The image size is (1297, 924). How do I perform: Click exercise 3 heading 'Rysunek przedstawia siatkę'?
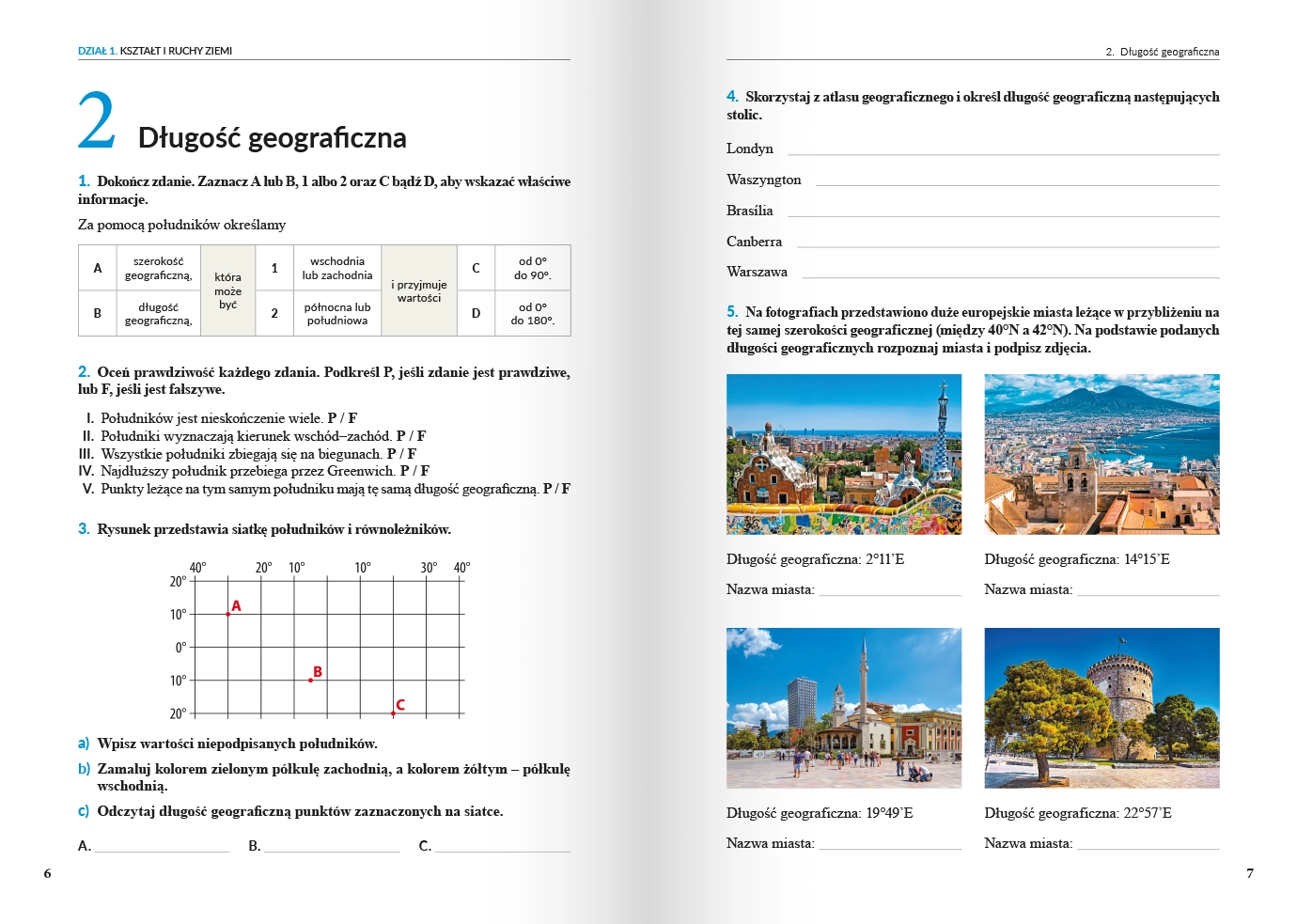click(264, 529)
